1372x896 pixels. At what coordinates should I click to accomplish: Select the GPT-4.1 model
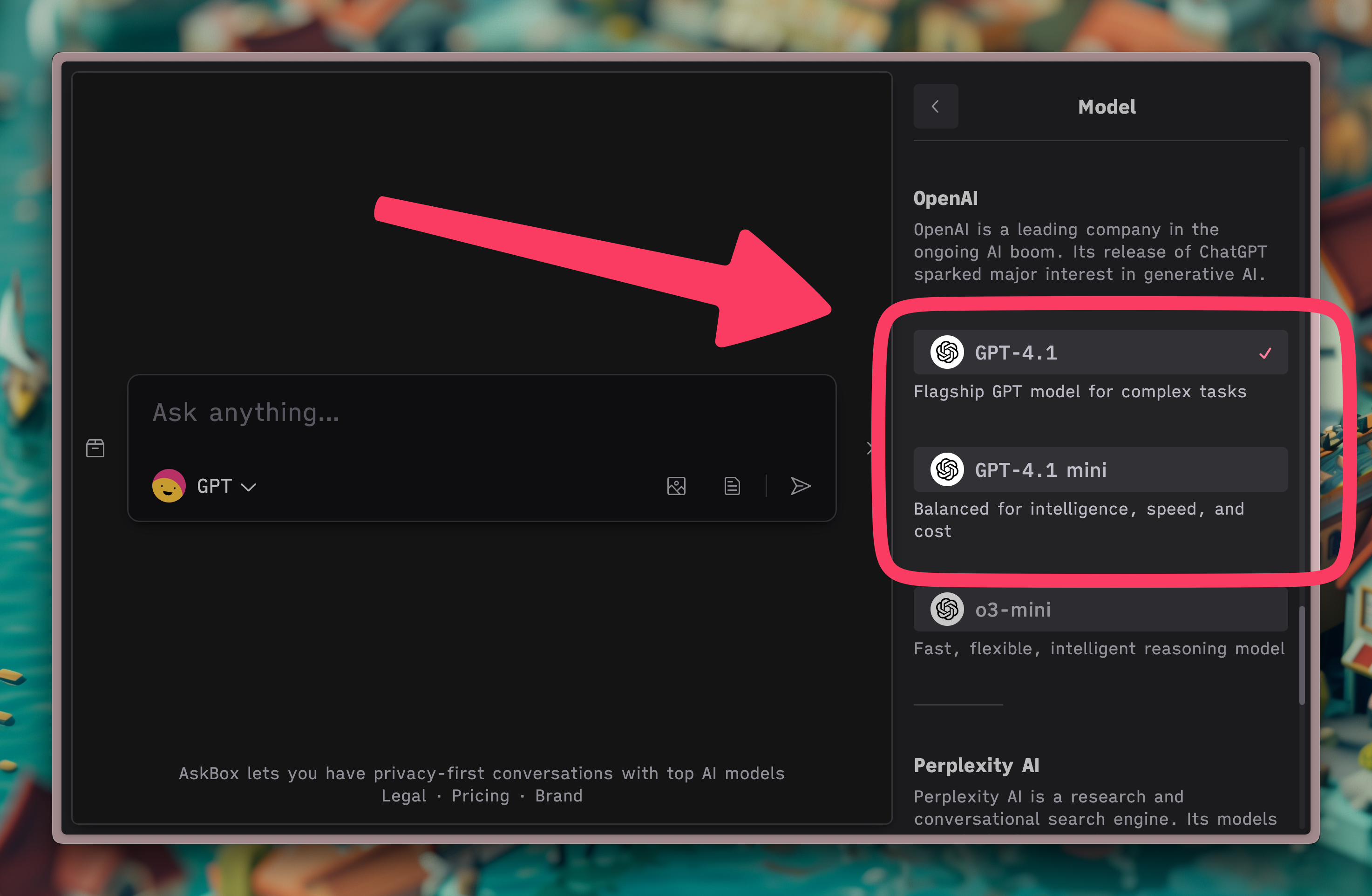coord(1100,352)
